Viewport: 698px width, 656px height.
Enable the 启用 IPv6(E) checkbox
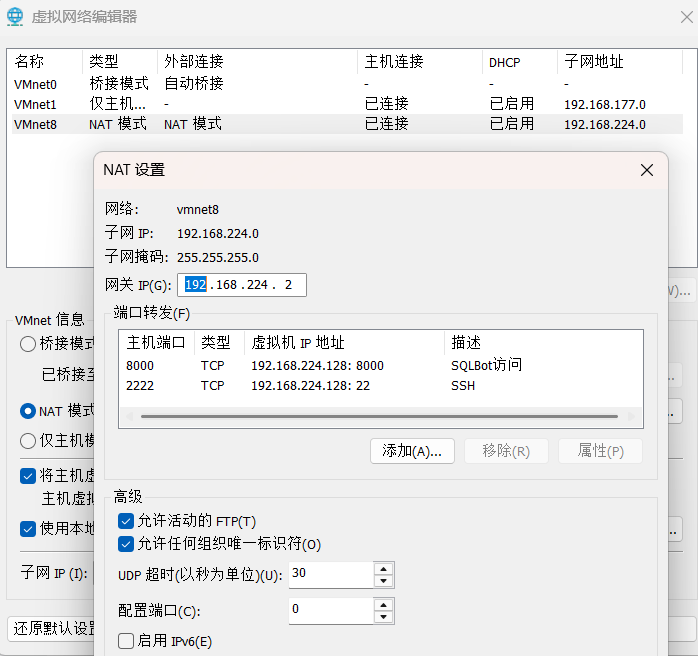(126, 641)
